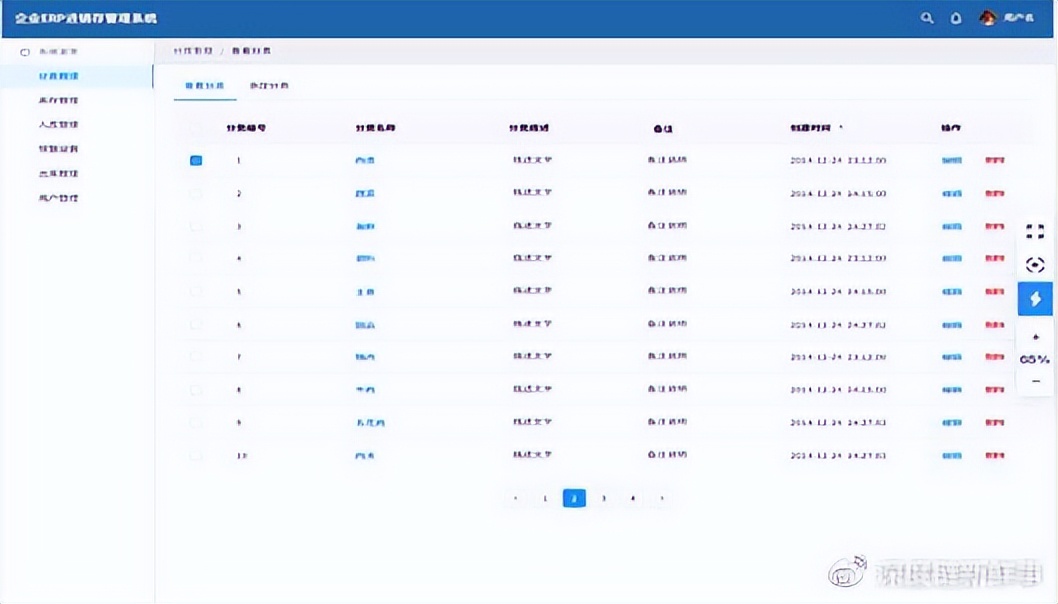Viewport: 1058px width, 604px height.
Task: Go to page 3 in the pagination bar
Action: point(603,498)
